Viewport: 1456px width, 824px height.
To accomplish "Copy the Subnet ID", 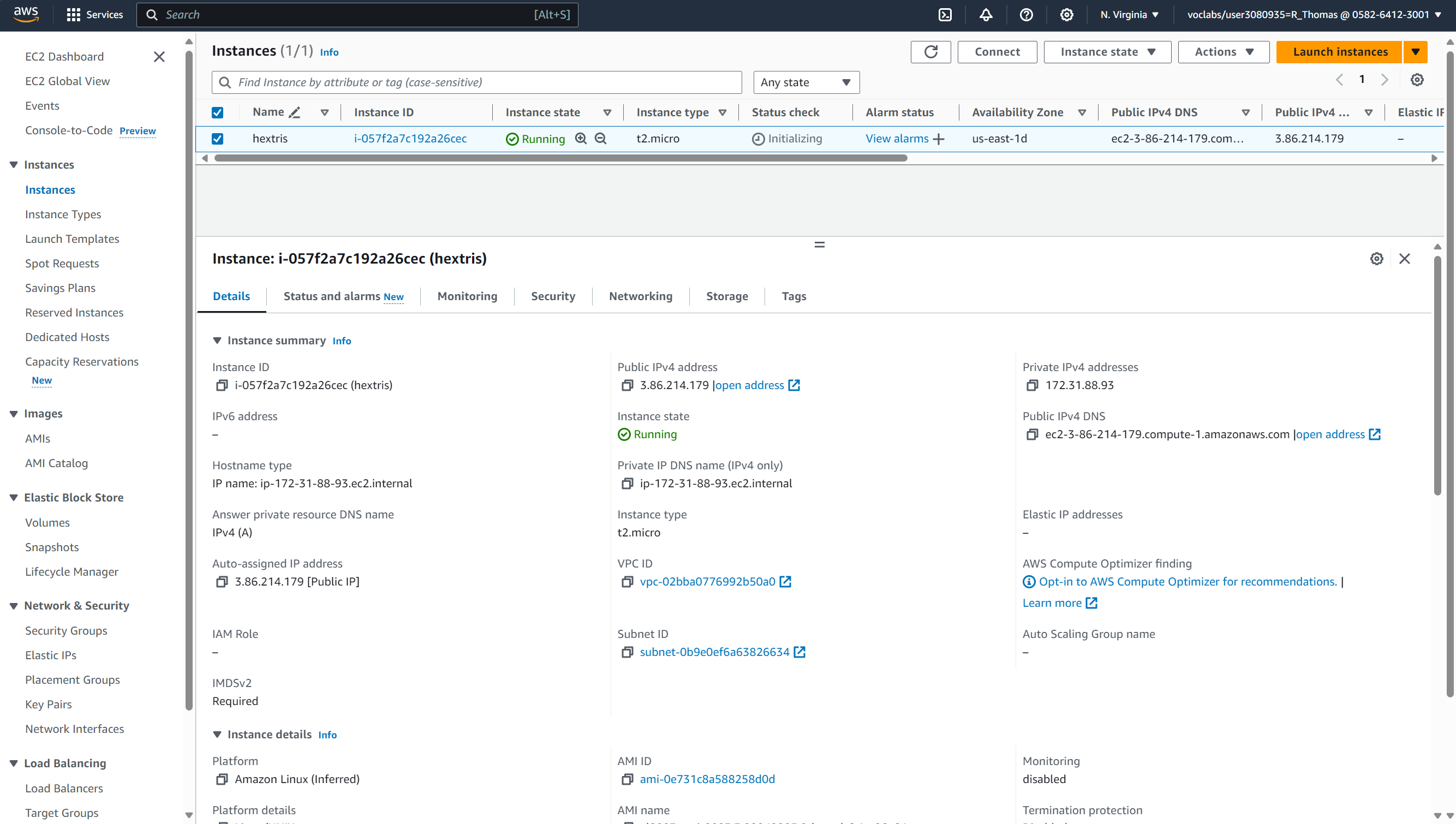I will 627,653.
